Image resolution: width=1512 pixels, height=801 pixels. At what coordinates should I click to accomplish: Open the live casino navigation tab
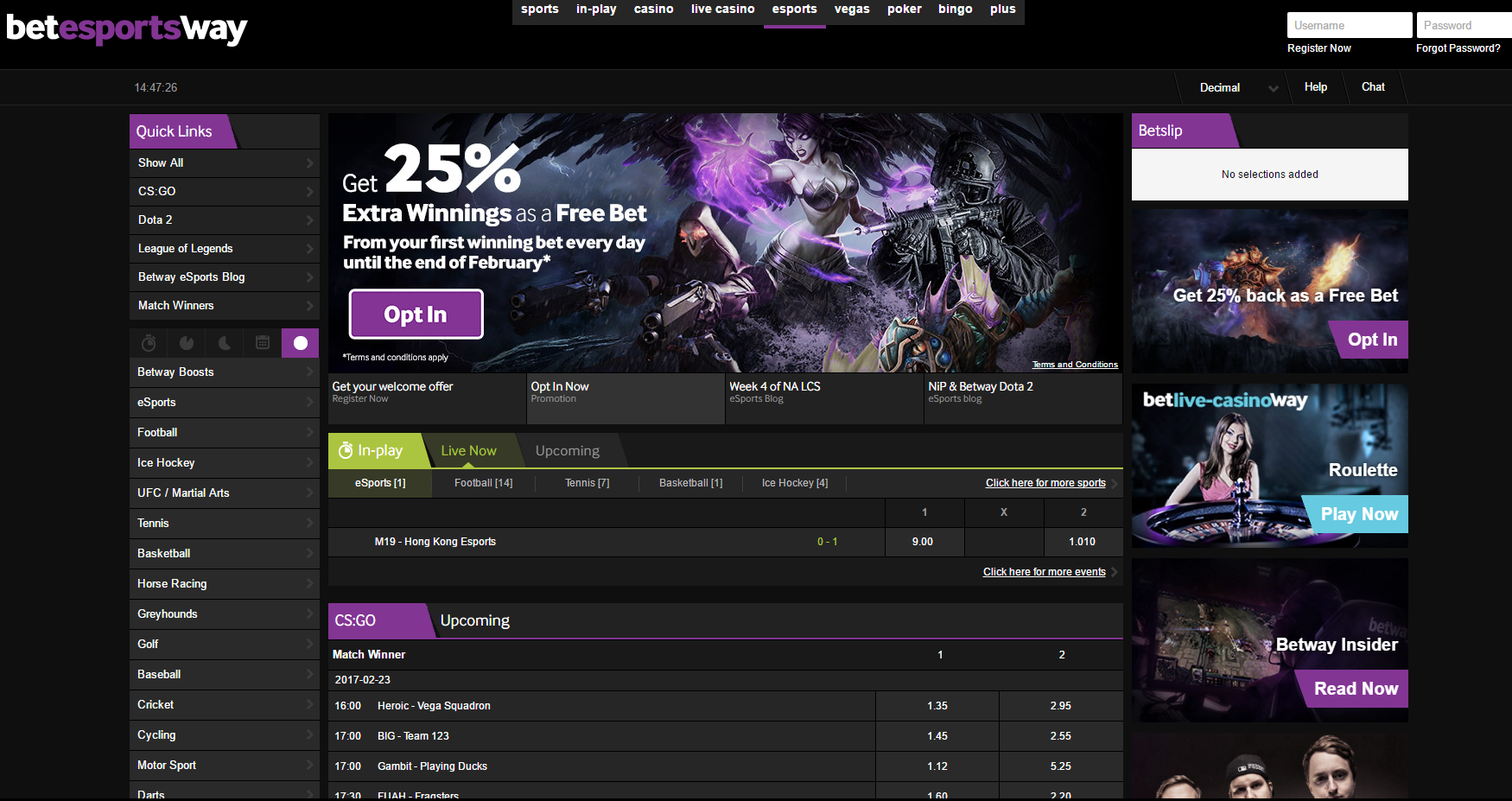(x=722, y=10)
